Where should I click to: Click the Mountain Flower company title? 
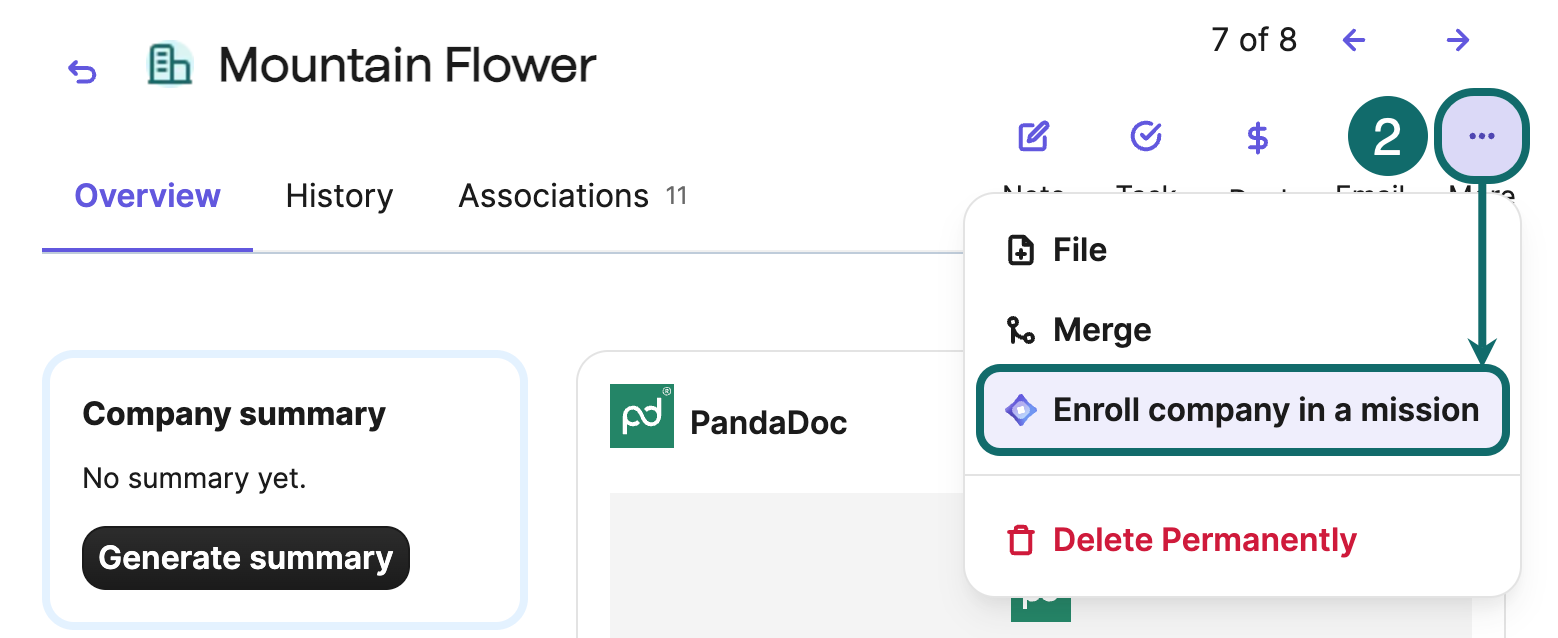(x=408, y=66)
